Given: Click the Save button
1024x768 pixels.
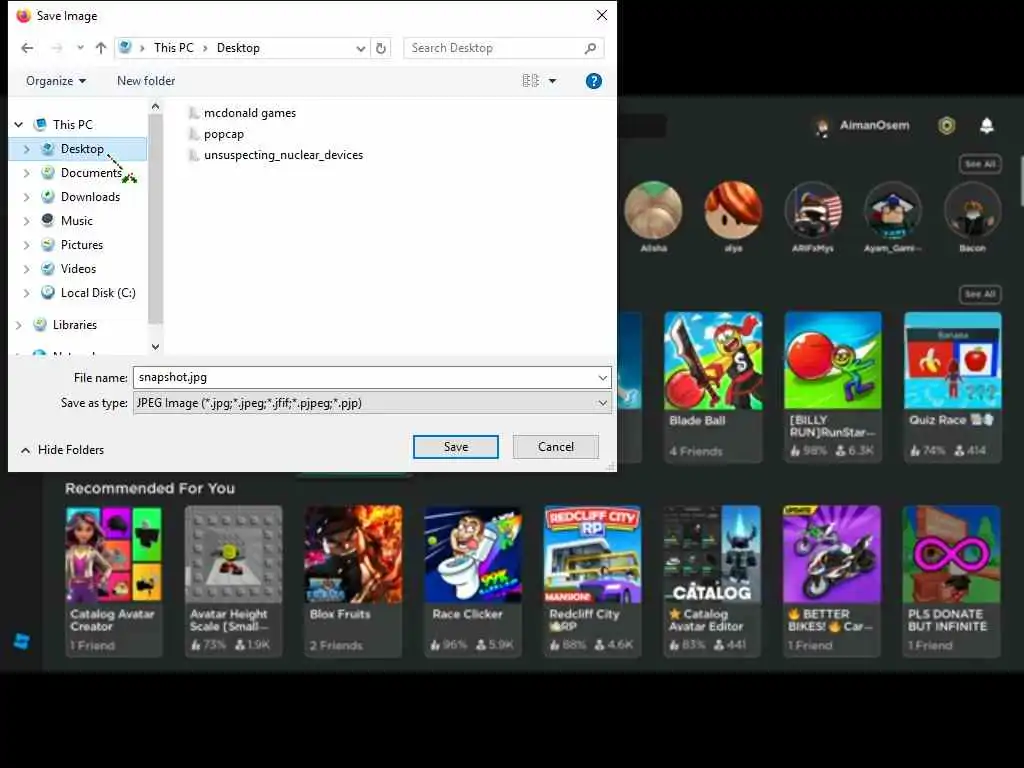Looking at the screenshot, I should point(456,447).
